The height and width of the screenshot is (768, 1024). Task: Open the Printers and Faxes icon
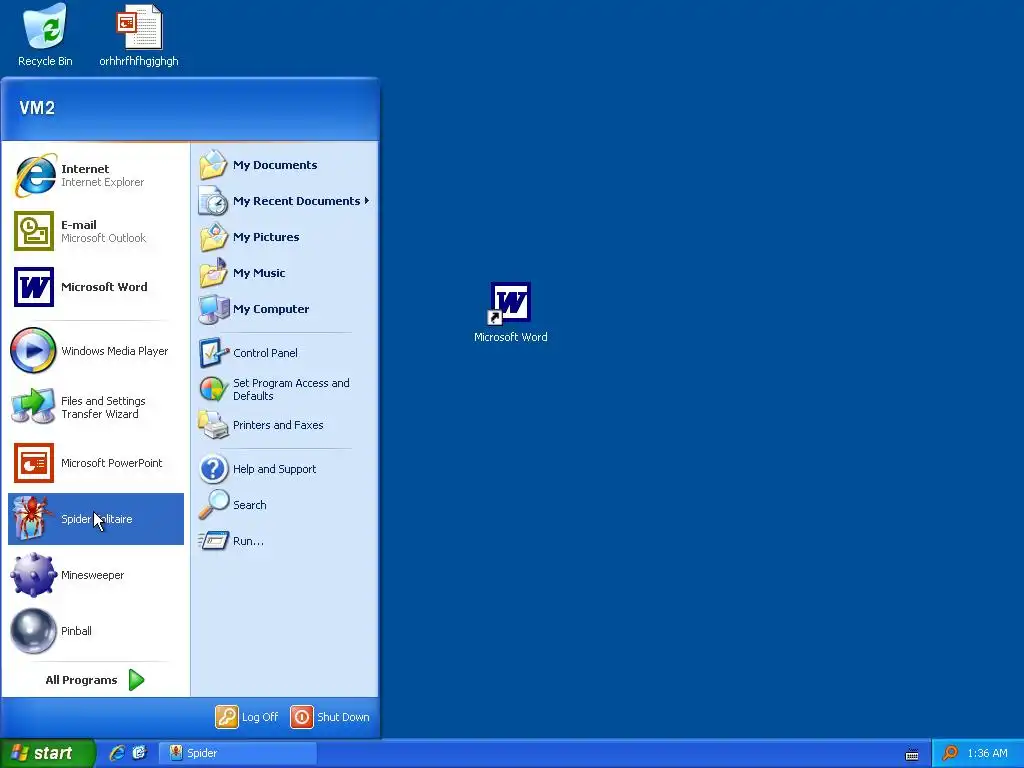[x=214, y=425]
